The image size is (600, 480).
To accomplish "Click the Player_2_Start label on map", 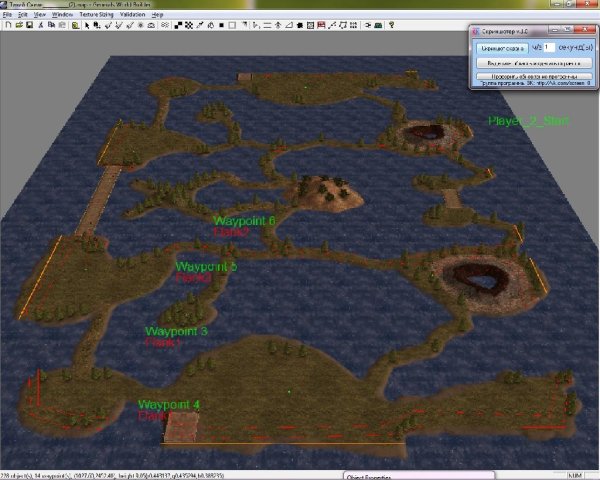I will [x=528, y=121].
